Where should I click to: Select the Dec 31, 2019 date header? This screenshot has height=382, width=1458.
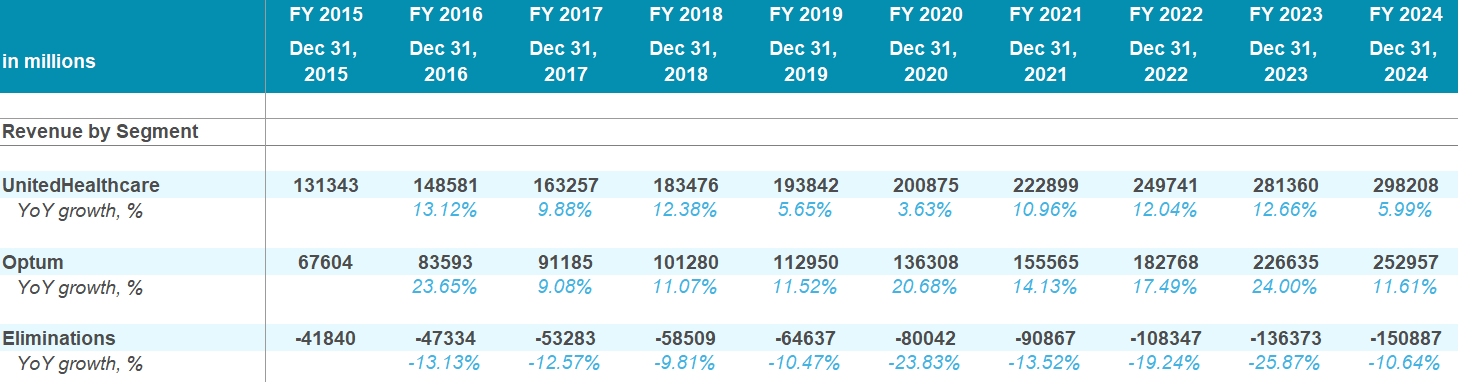806,62
